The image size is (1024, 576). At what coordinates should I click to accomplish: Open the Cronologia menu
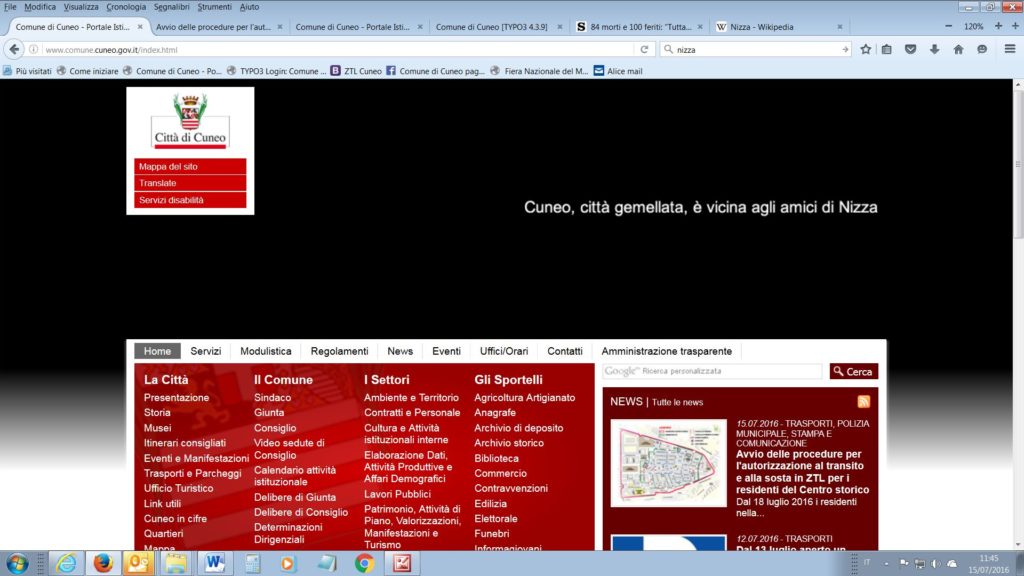tap(126, 7)
